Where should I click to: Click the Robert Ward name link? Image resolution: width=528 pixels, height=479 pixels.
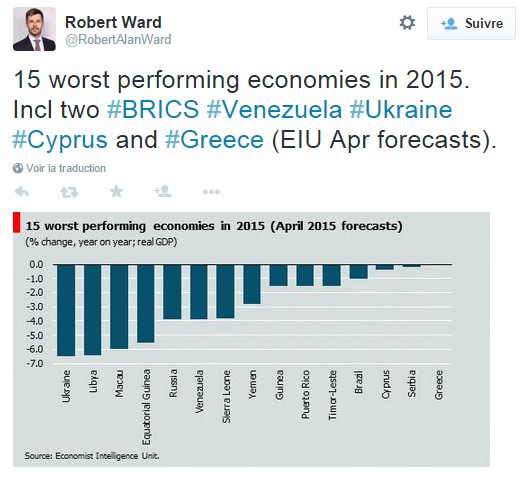point(113,22)
